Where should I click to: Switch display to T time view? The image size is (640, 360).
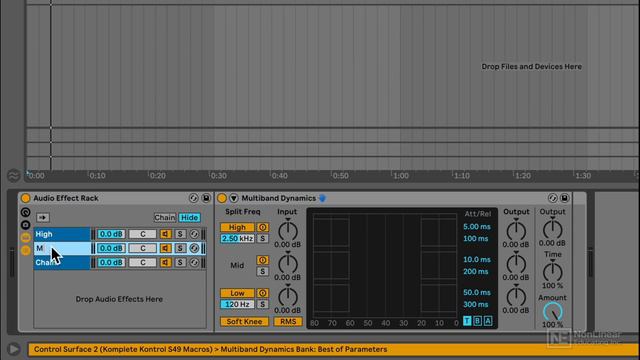467,321
